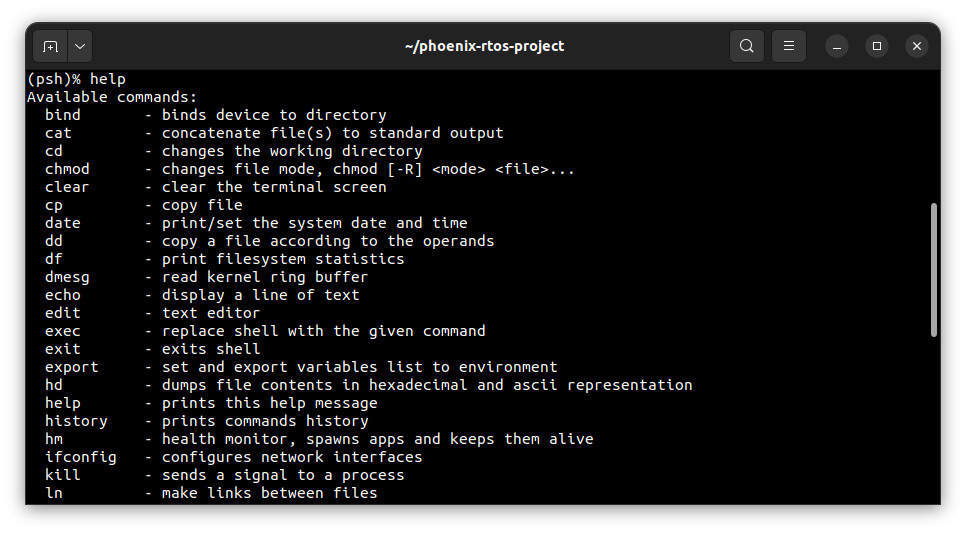The height and width of the screenshot is (533, 966).
Task: Click the typed 'help' command at the prompt
Action: tap(108, 79)
